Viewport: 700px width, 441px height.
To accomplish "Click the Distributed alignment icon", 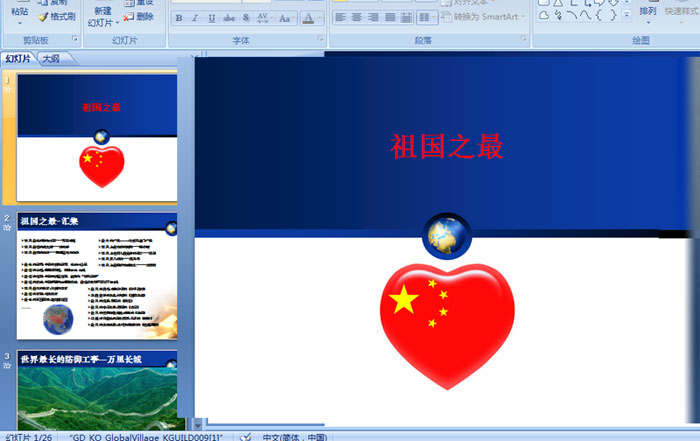I will pos(406,17).
